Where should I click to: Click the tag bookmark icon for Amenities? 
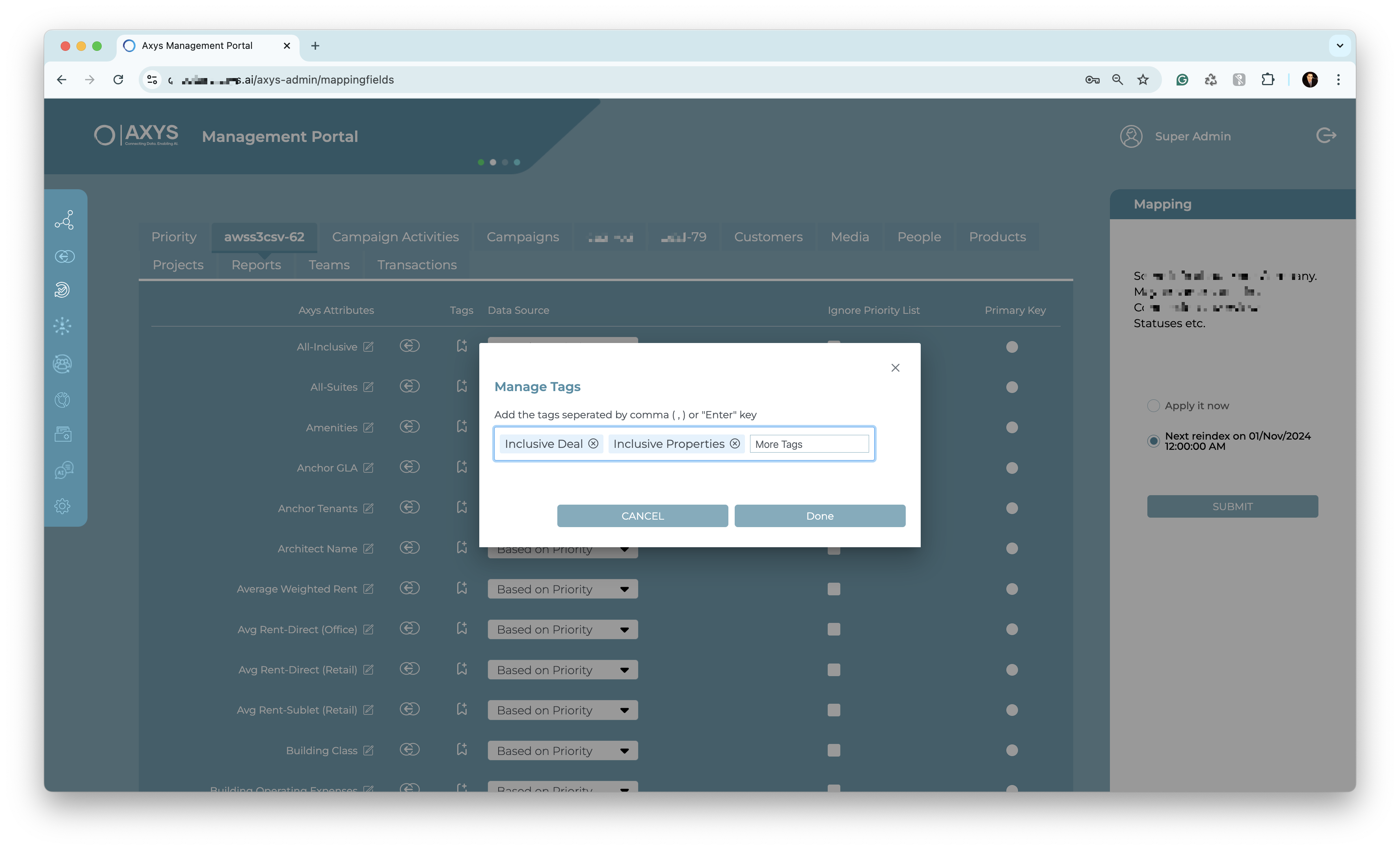[462, 427]
